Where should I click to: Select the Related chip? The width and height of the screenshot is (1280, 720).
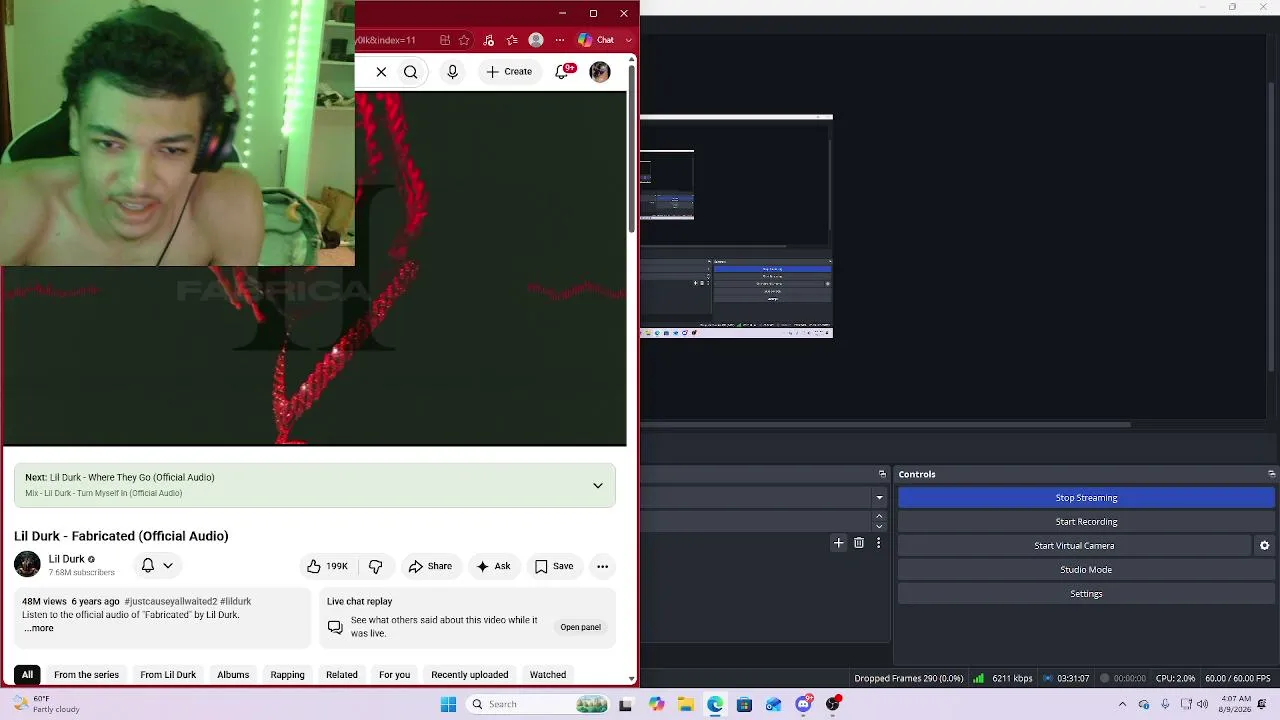[x=341, y=675]
